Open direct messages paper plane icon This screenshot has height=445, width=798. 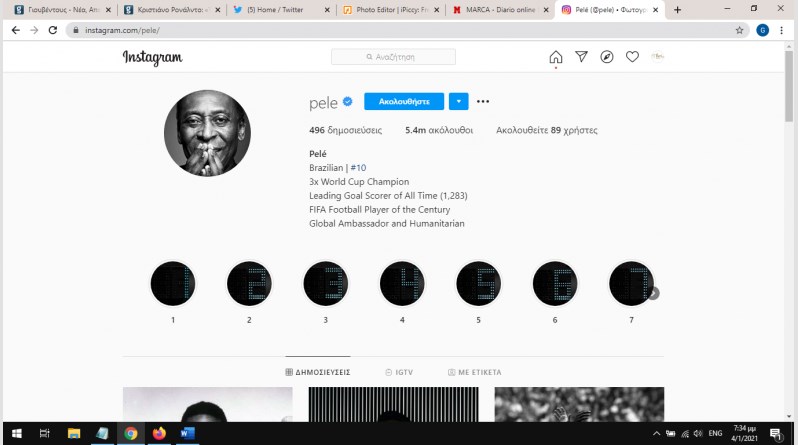(581, 57)
